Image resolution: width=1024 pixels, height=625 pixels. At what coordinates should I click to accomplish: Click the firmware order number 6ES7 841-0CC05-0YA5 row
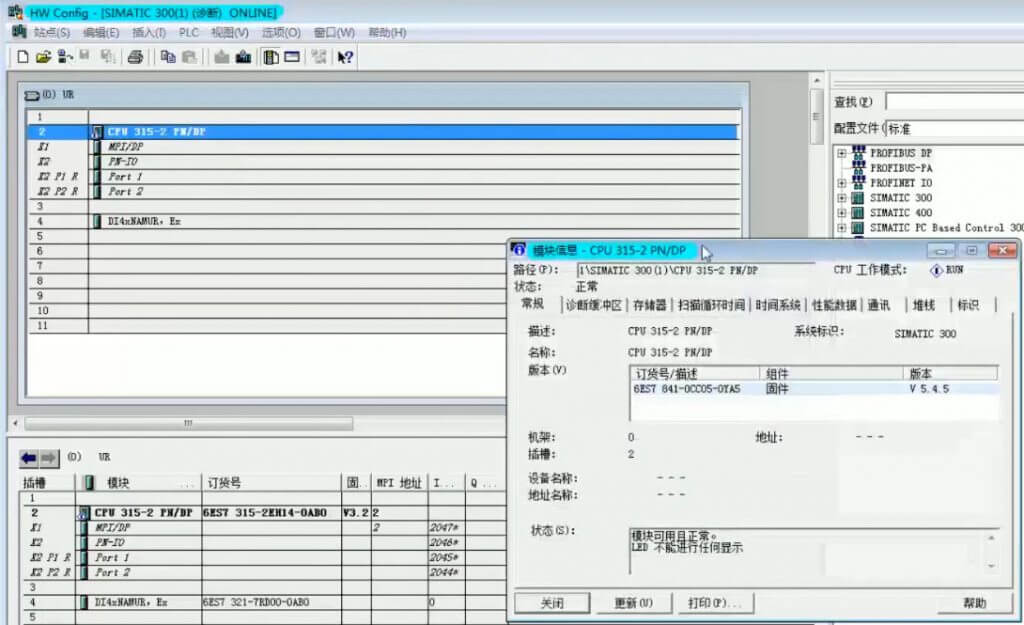[814, 389]
